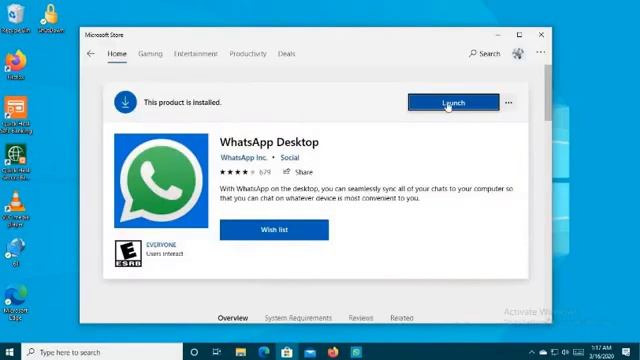Select the Firefox desktop shortcut

(x=16, y=65)
